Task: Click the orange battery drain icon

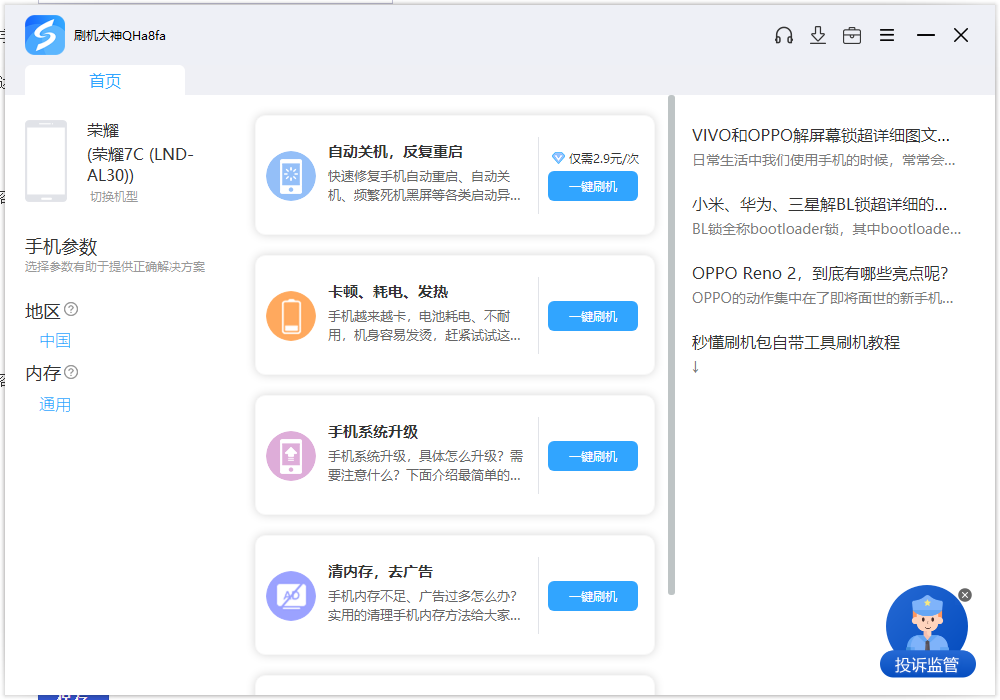Action: tap(291, 316)
